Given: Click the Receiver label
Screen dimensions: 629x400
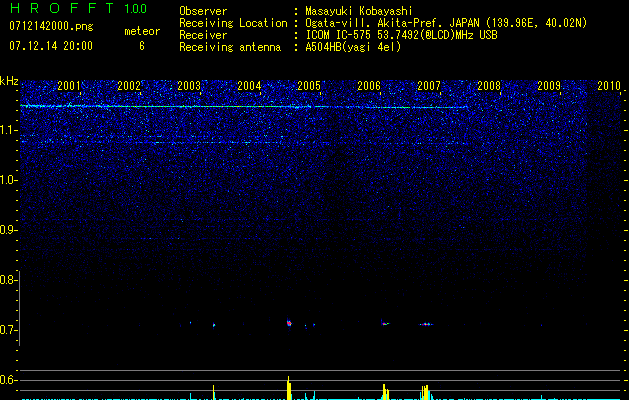Looking at the screenshot, I should [x=203, y=35].
